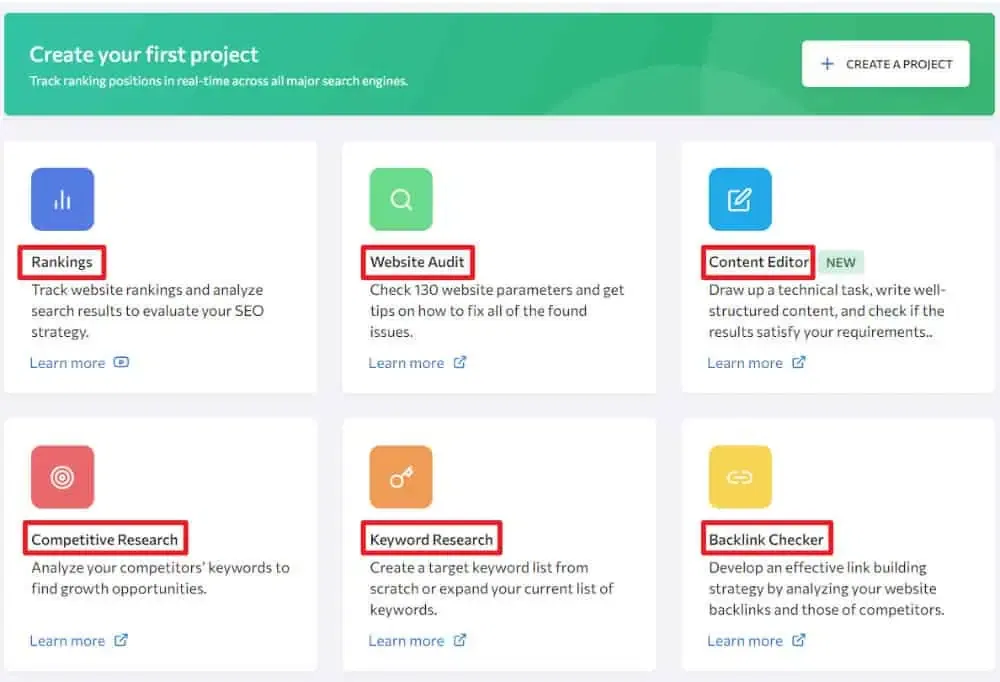Click the green Website Audit magnifier icon
The width and height of the screenshot is (1000, 682).
(x=401, y=199)
